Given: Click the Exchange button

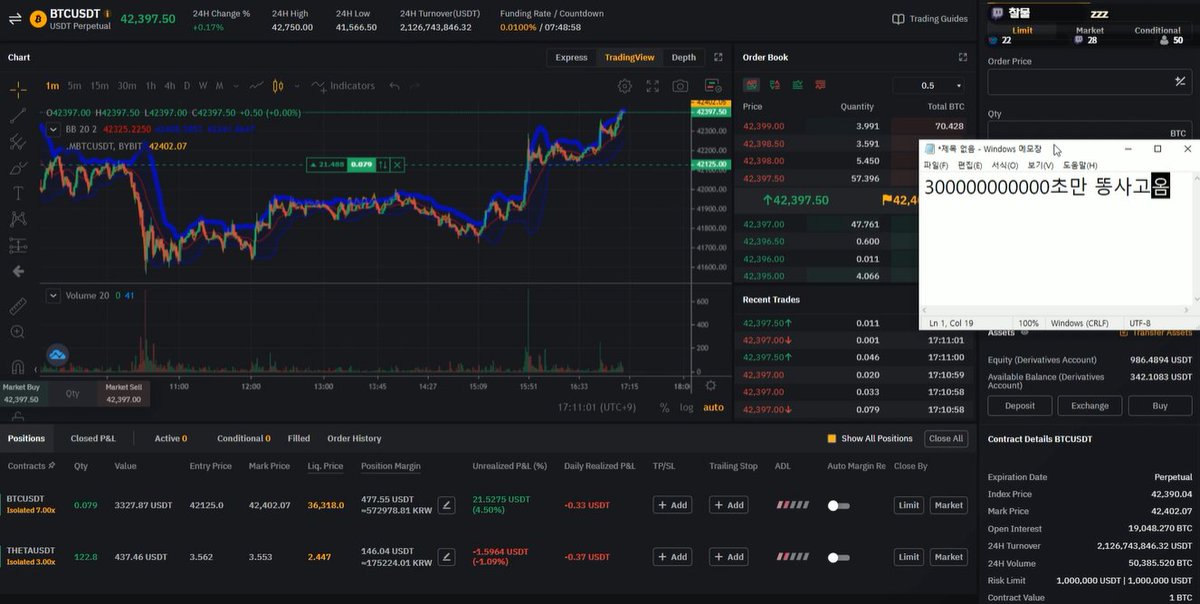Looking at the screenshot, I should pyautogui.click(x=1090, y=406).
